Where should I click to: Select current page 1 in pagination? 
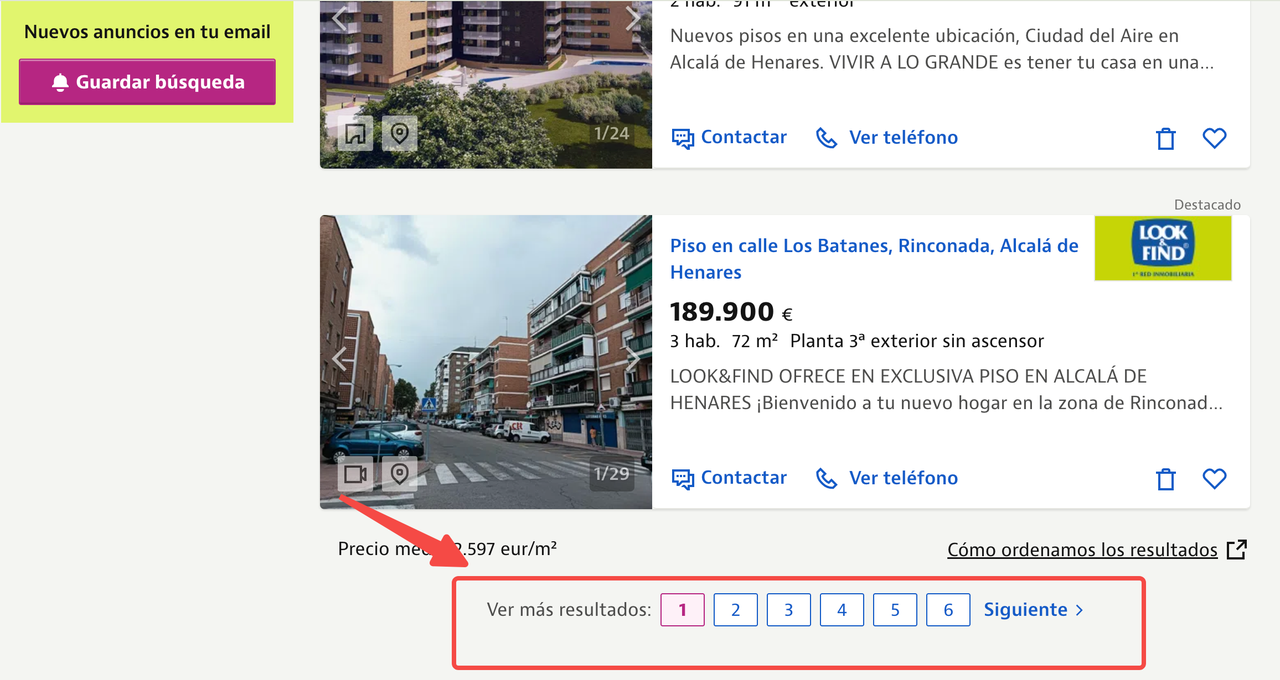683,610
